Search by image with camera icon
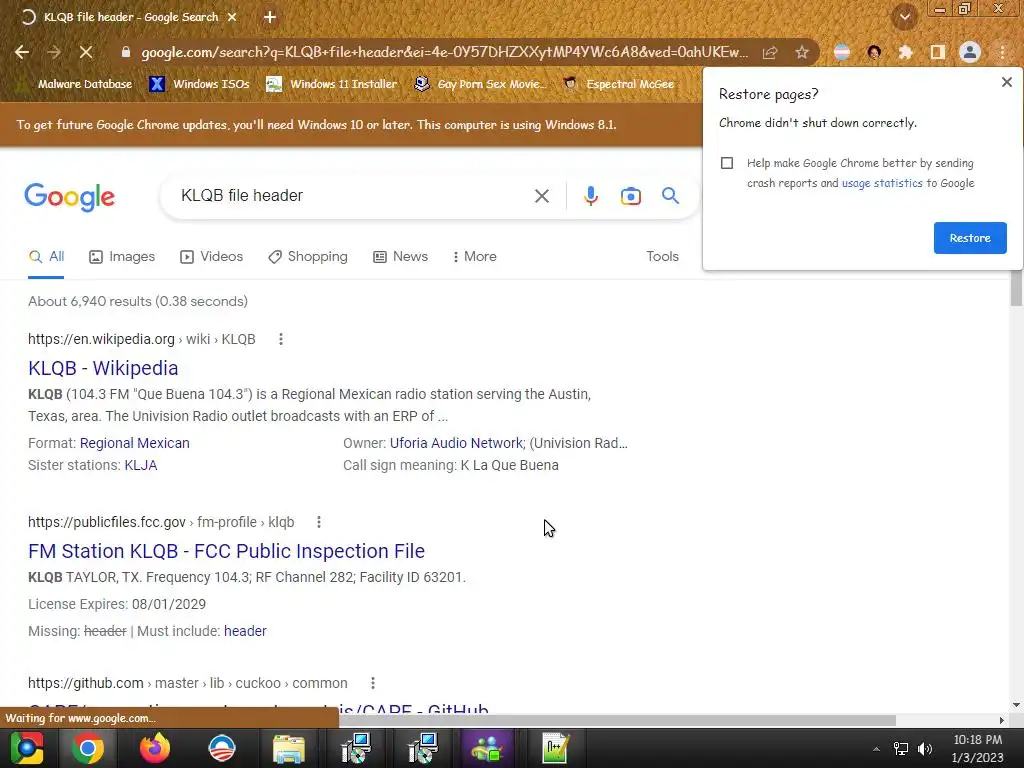Viewport: 1024px width, 768px height. pyautogui.click(x=630, y=196)
